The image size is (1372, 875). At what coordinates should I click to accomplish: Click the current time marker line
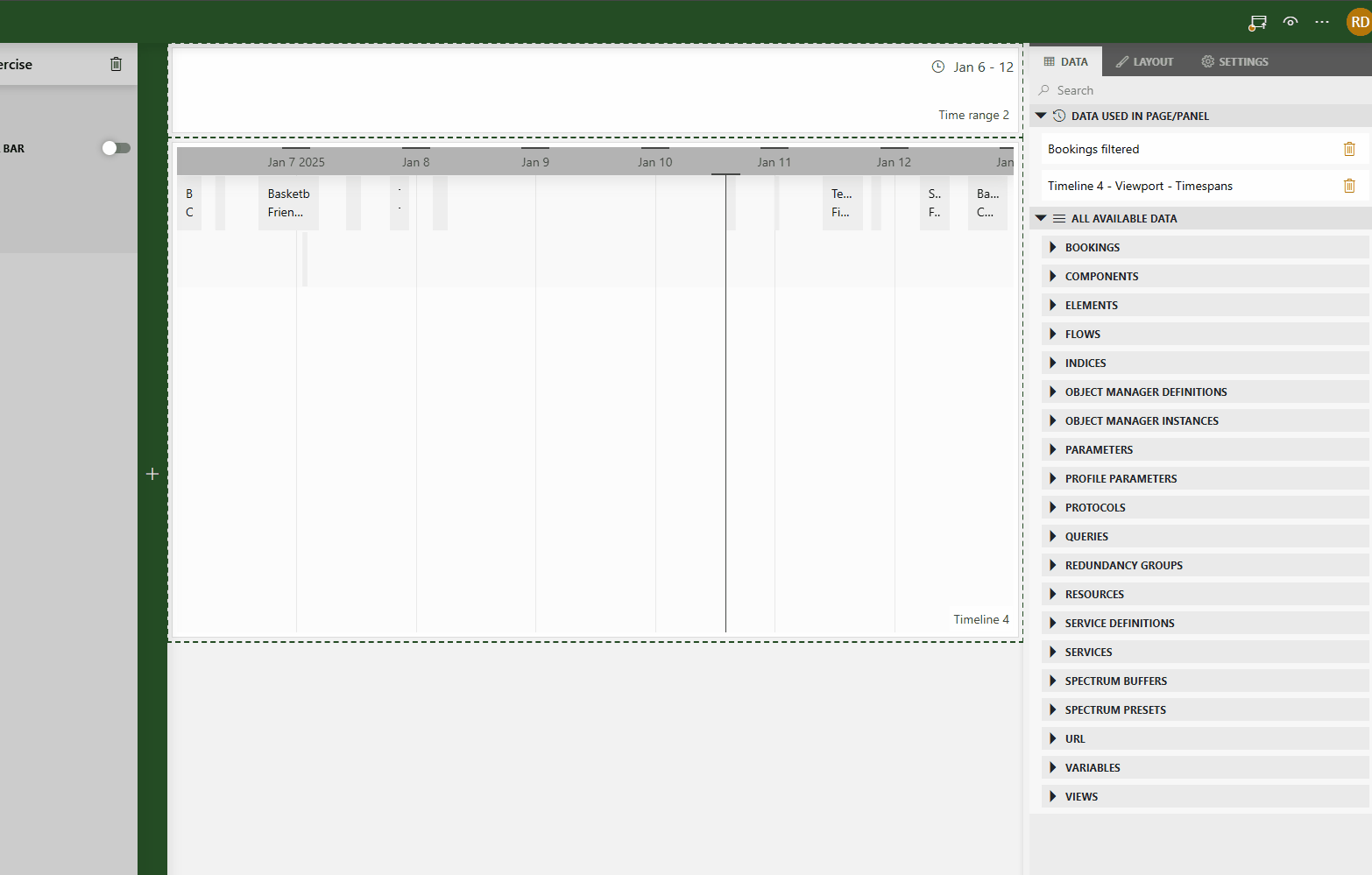(725, 394)
